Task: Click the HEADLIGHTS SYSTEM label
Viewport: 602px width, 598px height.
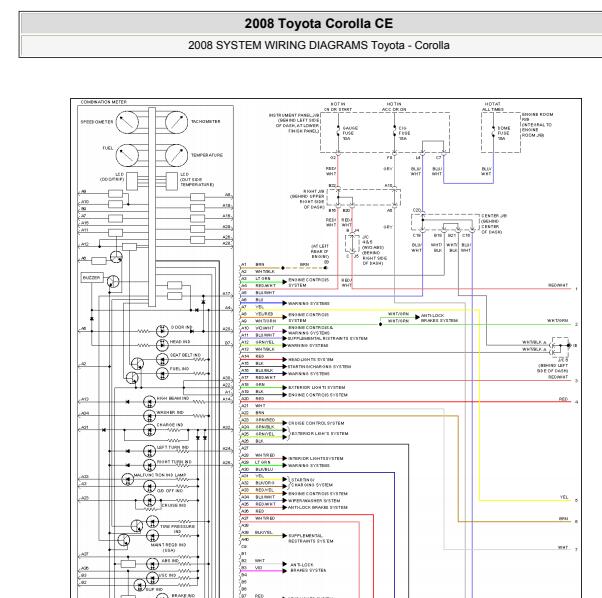Action: 311,360
